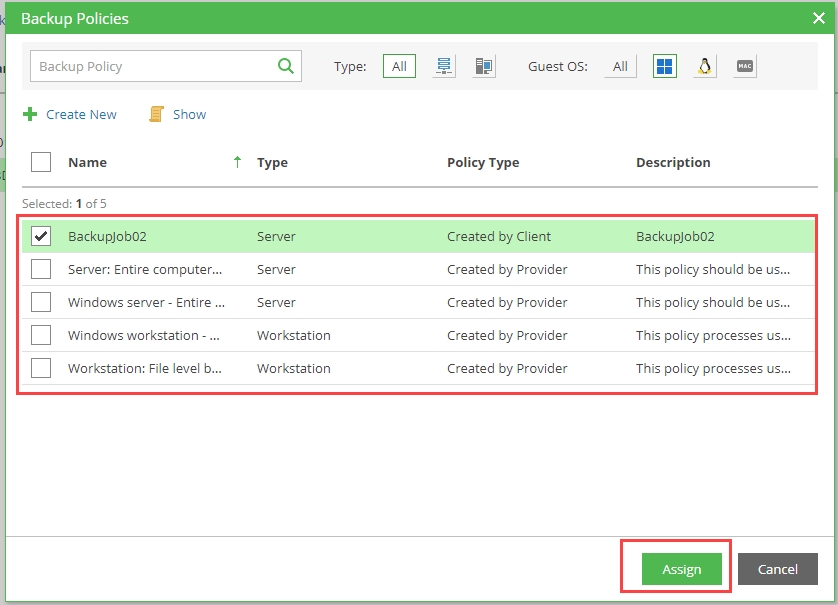Click the Show scroll icon
Screen dimensions: 838x605
[156, 115]
